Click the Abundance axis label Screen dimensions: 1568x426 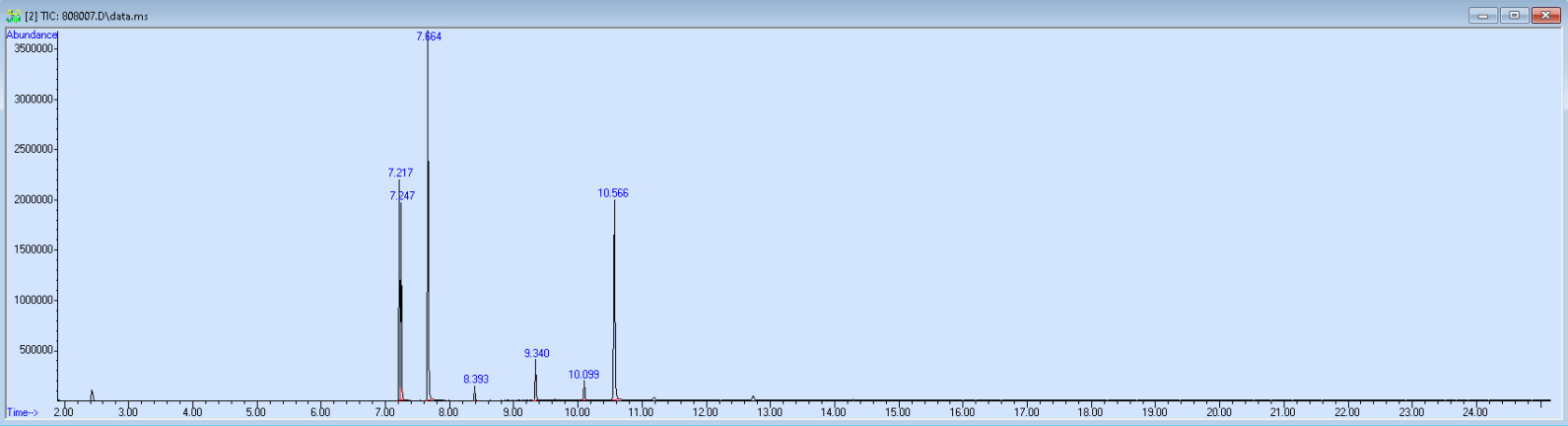point(32,35)
